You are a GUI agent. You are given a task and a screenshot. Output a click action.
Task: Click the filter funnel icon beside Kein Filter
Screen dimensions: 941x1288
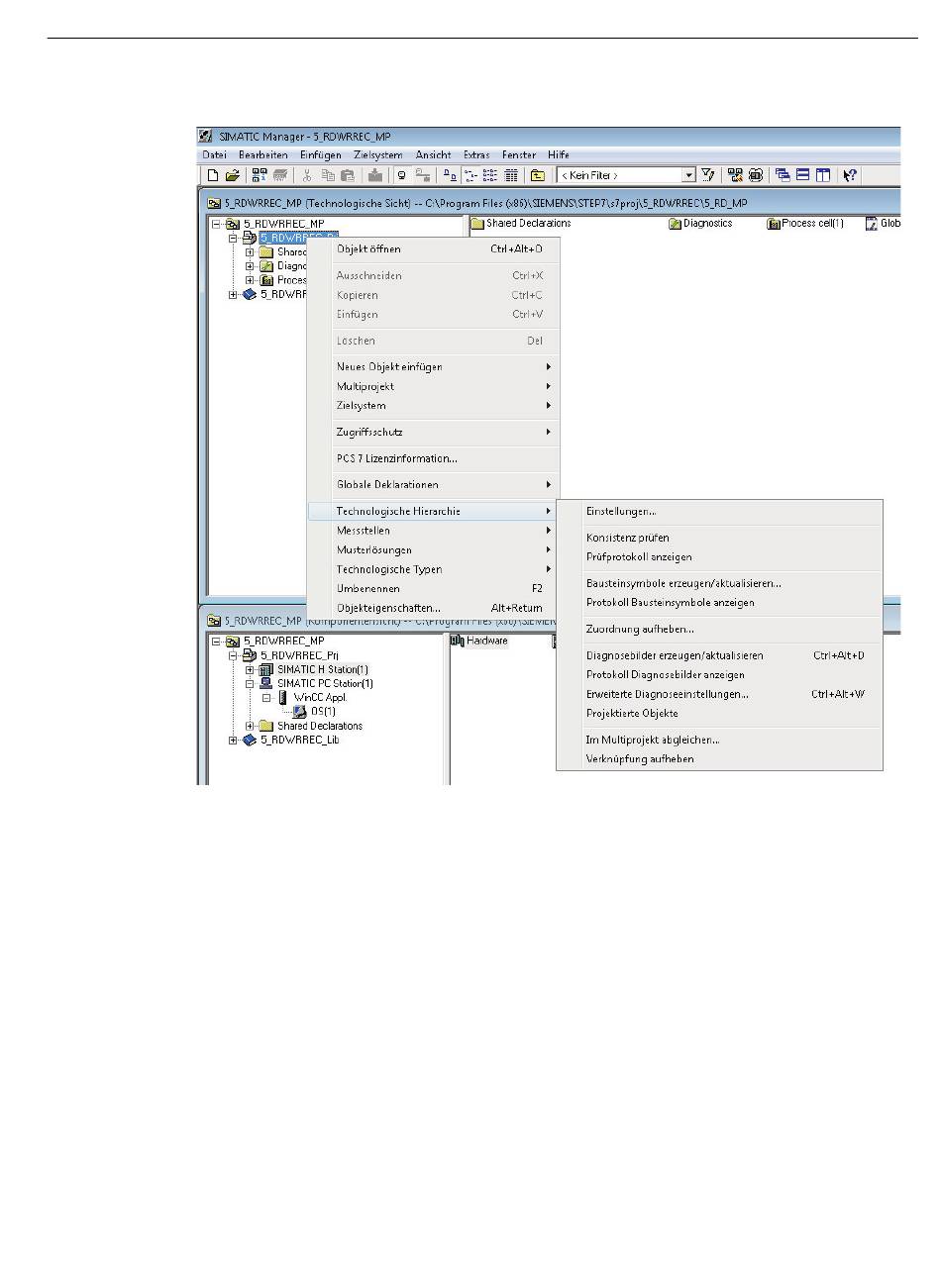(708, 175)
